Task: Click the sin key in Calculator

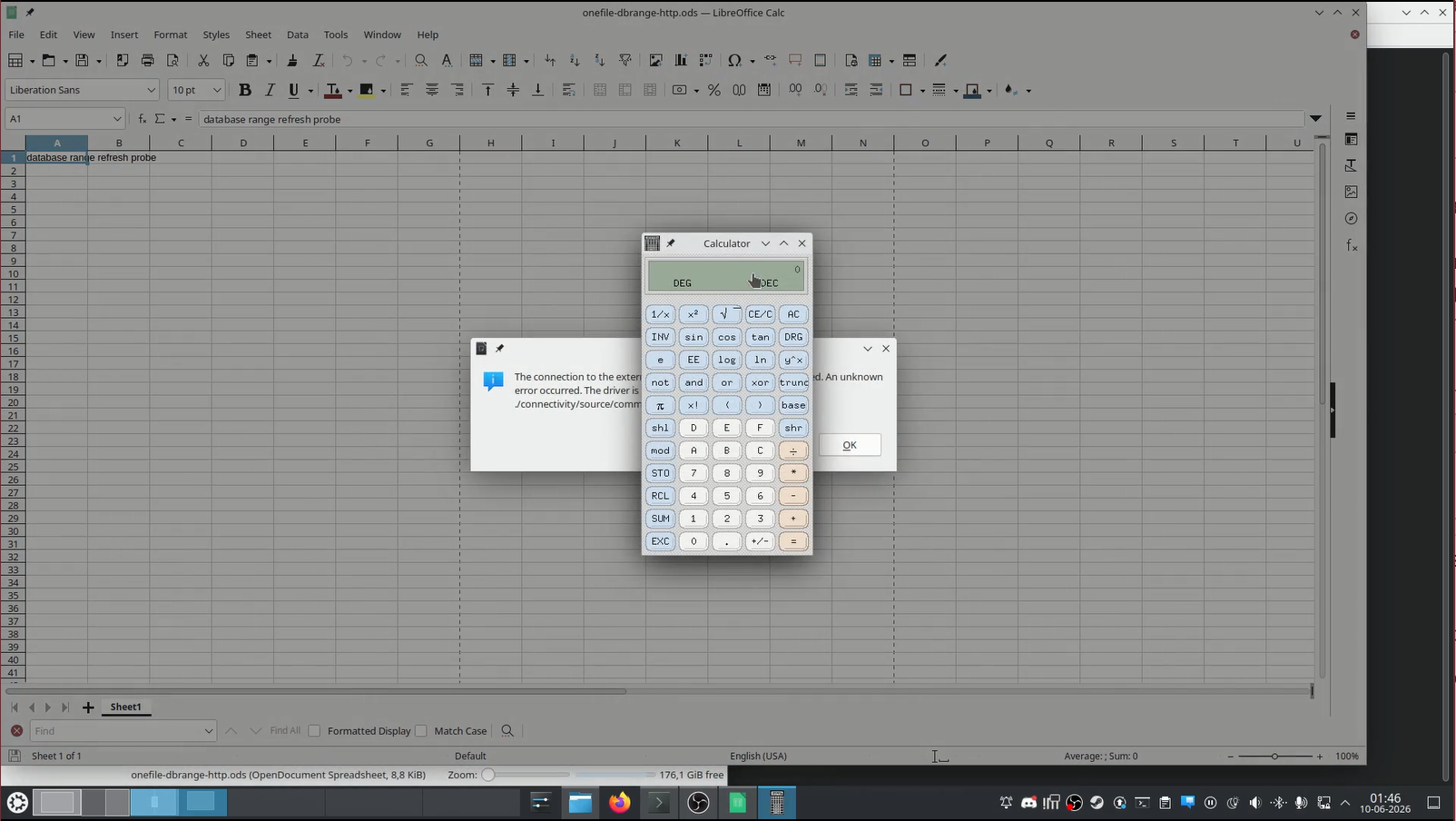Action: coord(694,337)
